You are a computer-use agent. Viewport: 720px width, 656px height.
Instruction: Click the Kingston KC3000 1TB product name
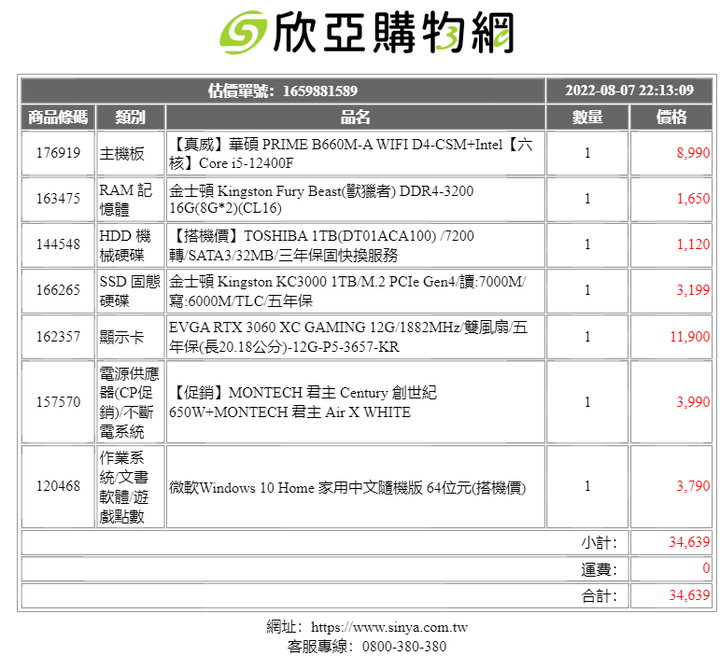pyautogui.click(x=348, y=291)
